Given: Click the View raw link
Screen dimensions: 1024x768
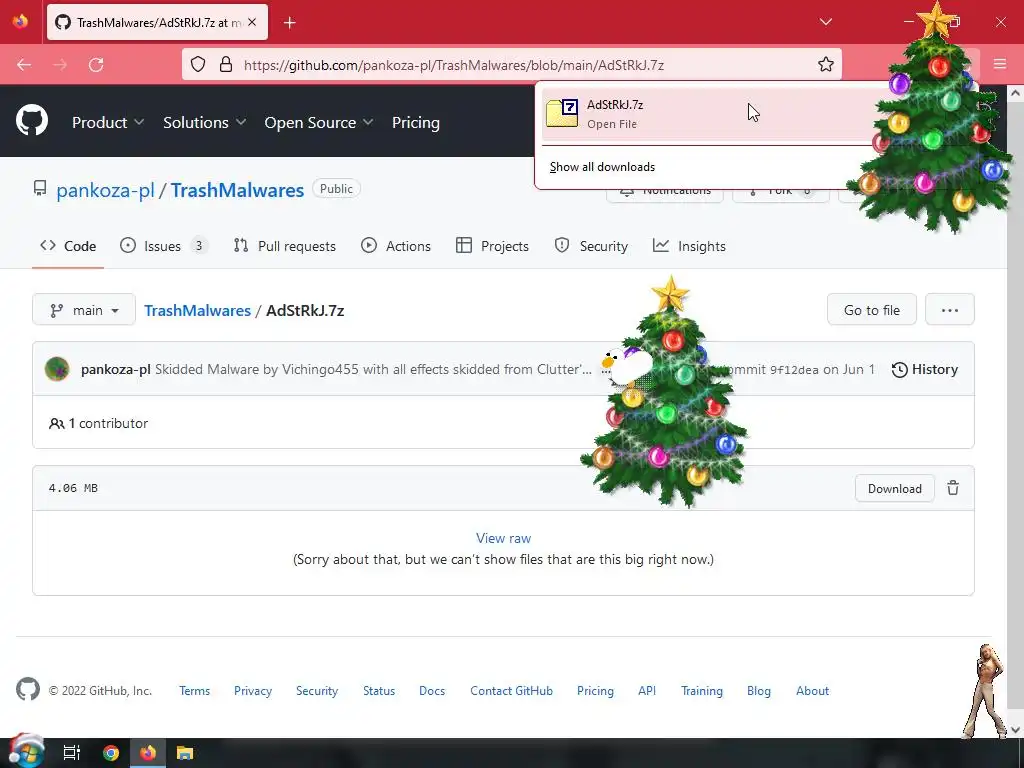Looking at the screenshot, I should pos(504,538).
